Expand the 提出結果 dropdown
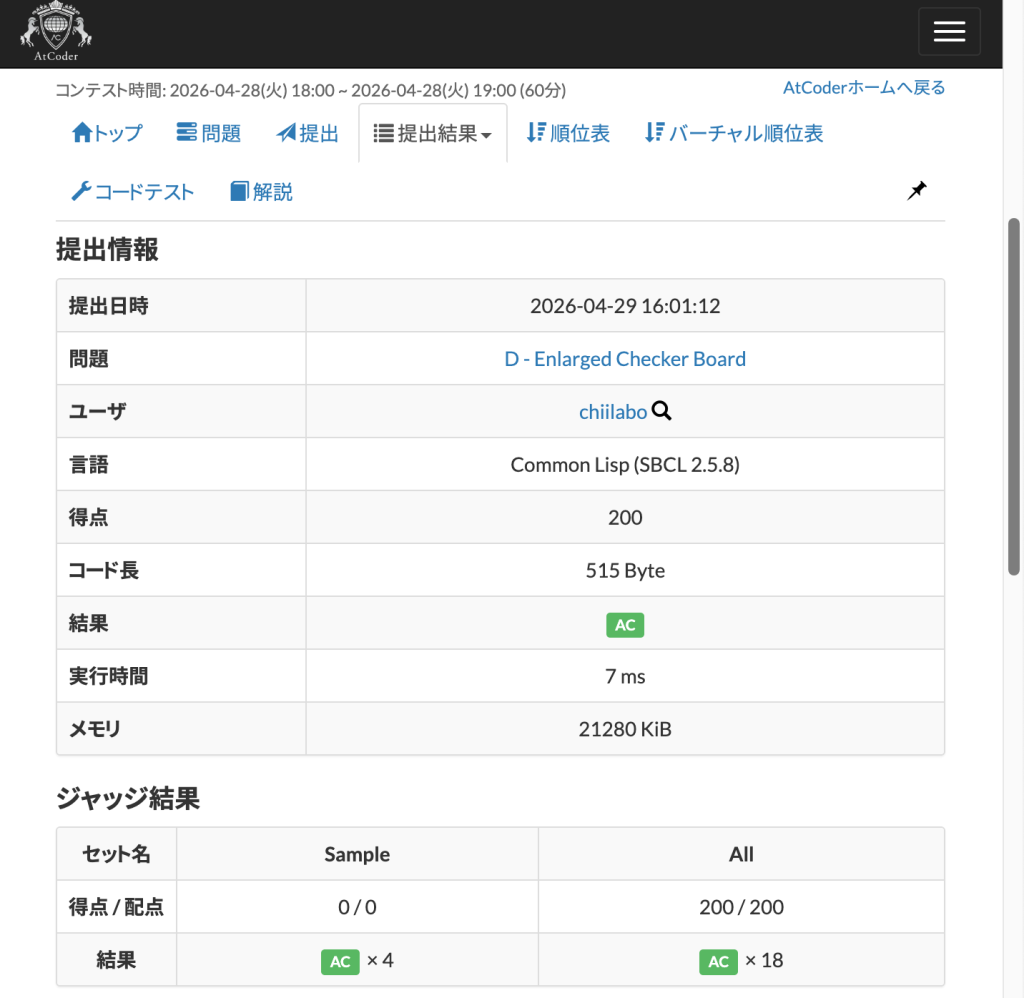Viewport: 1024px width, 998px height. (432, 133)
